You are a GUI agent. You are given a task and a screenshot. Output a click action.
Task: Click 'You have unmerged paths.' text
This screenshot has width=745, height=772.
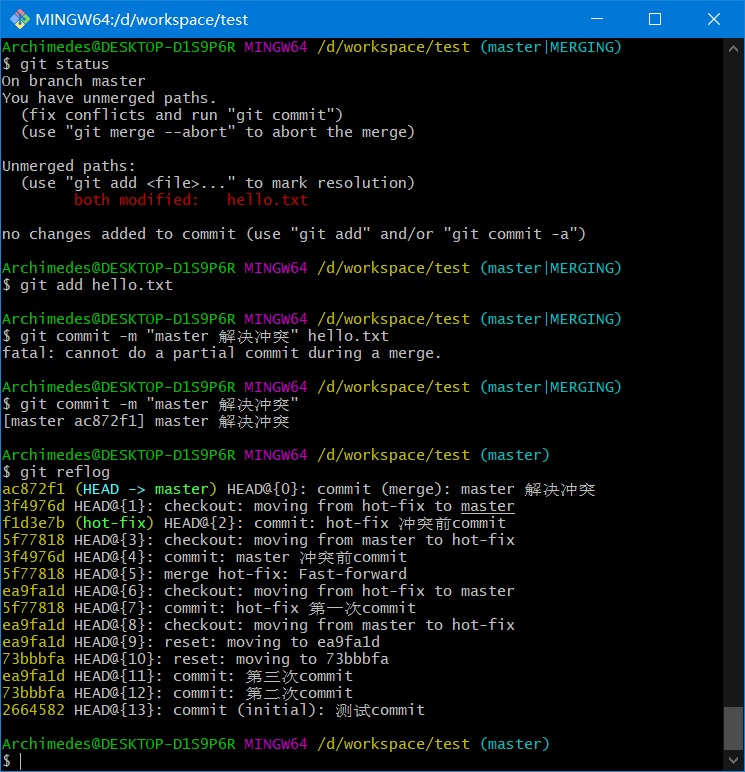pos(109,98)
